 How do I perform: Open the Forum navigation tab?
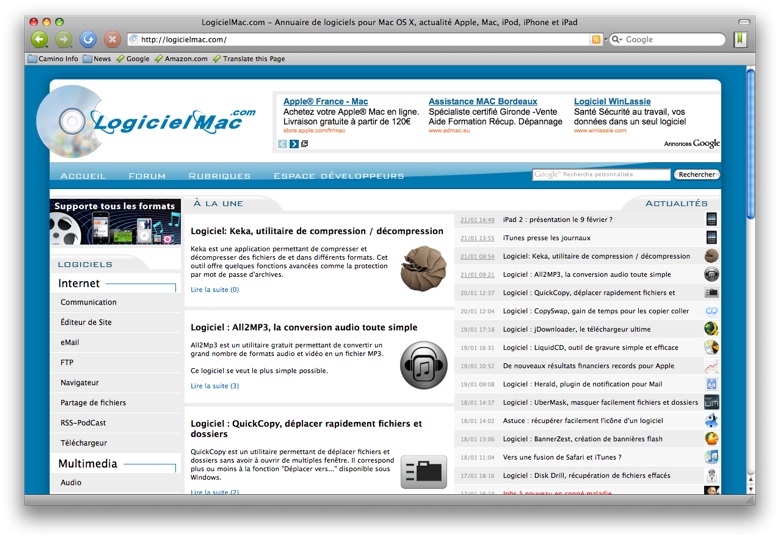point(147,176)
